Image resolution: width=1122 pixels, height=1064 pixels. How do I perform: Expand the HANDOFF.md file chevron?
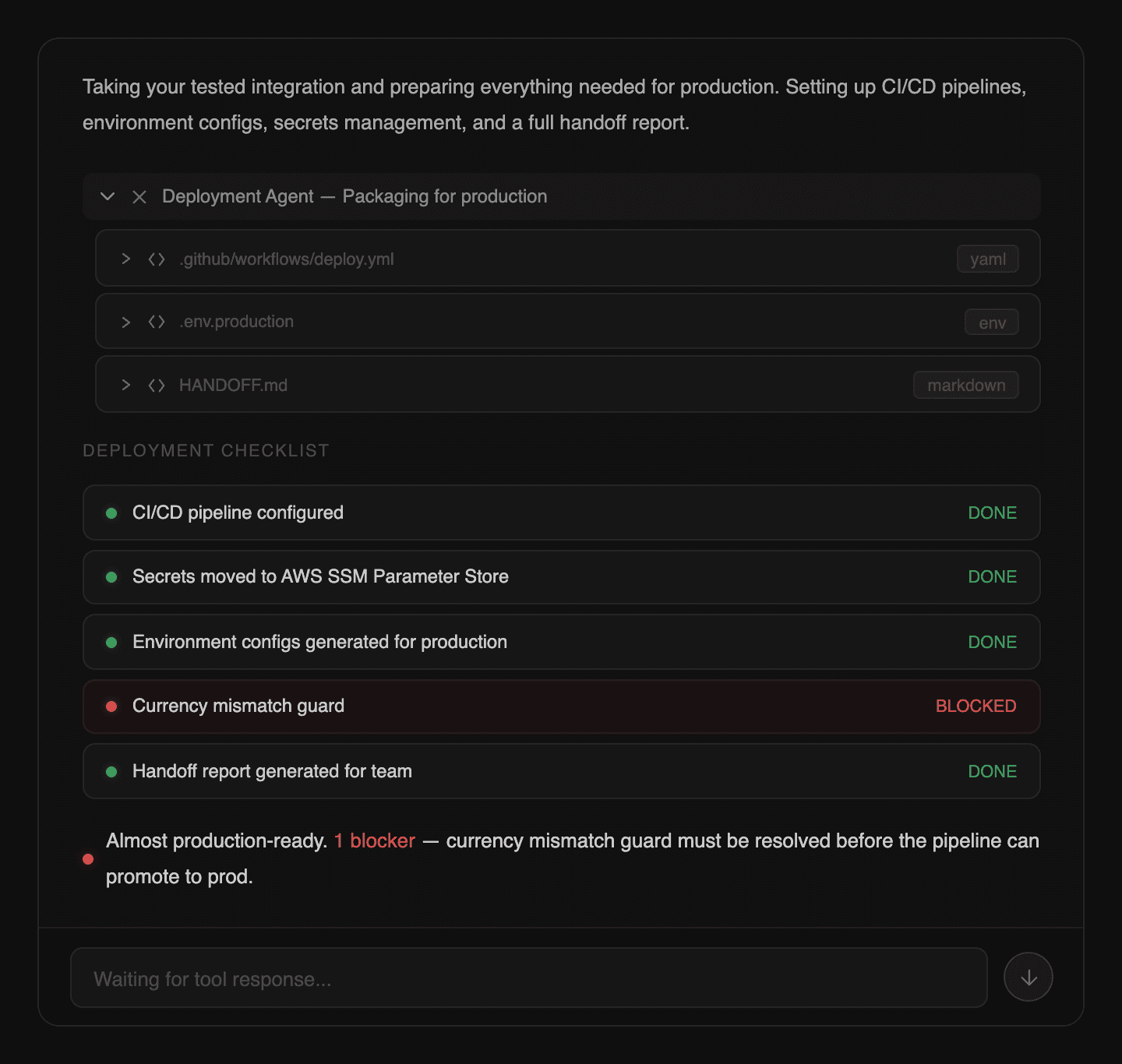(x=125, y=385)
